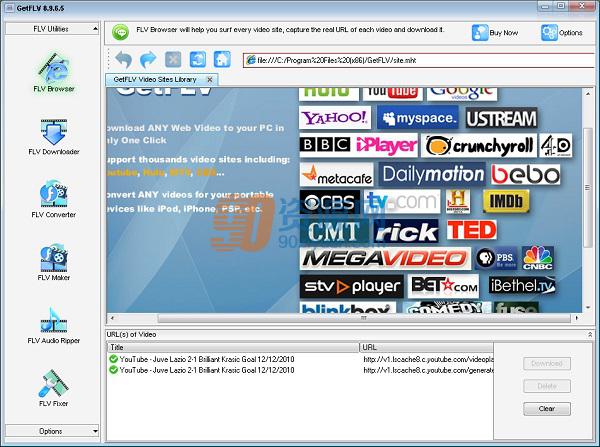
Task: Launch FLV Audio Ripper
Action: tap(54, 325)
